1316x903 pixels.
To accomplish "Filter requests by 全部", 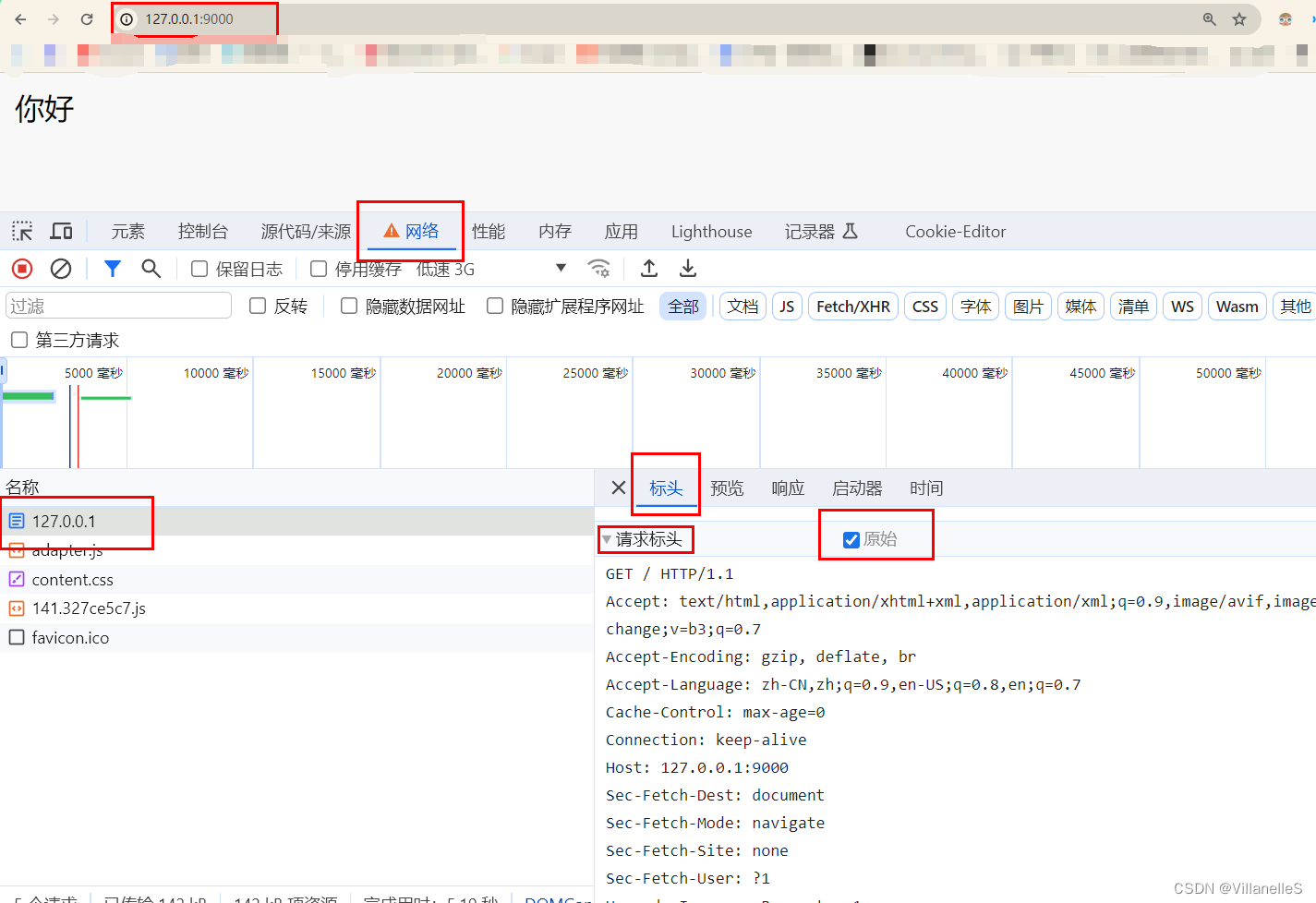I will (x=683, y=307).
